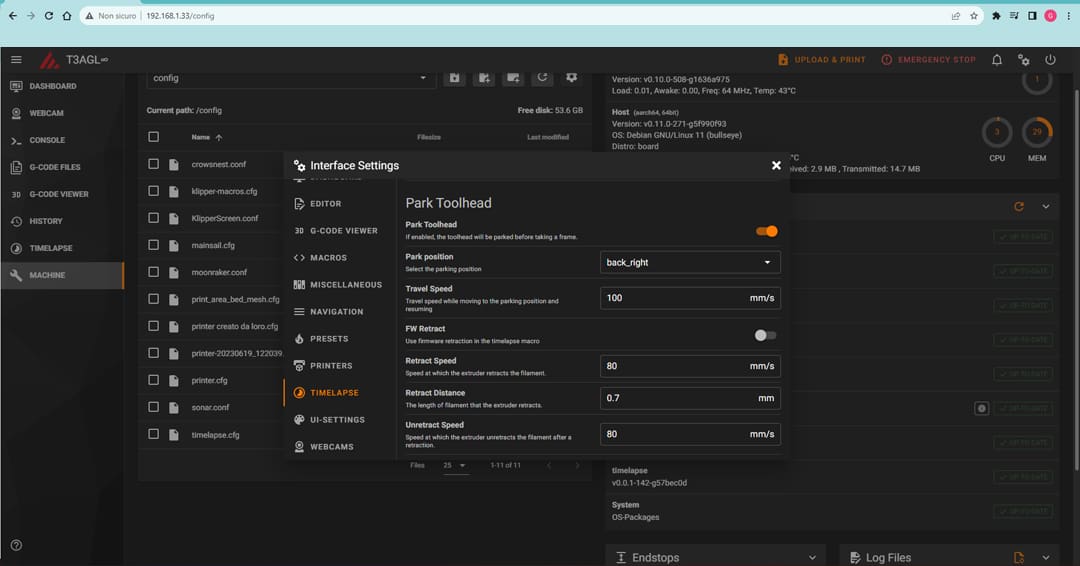Open the notifications bell

point(997,60)
